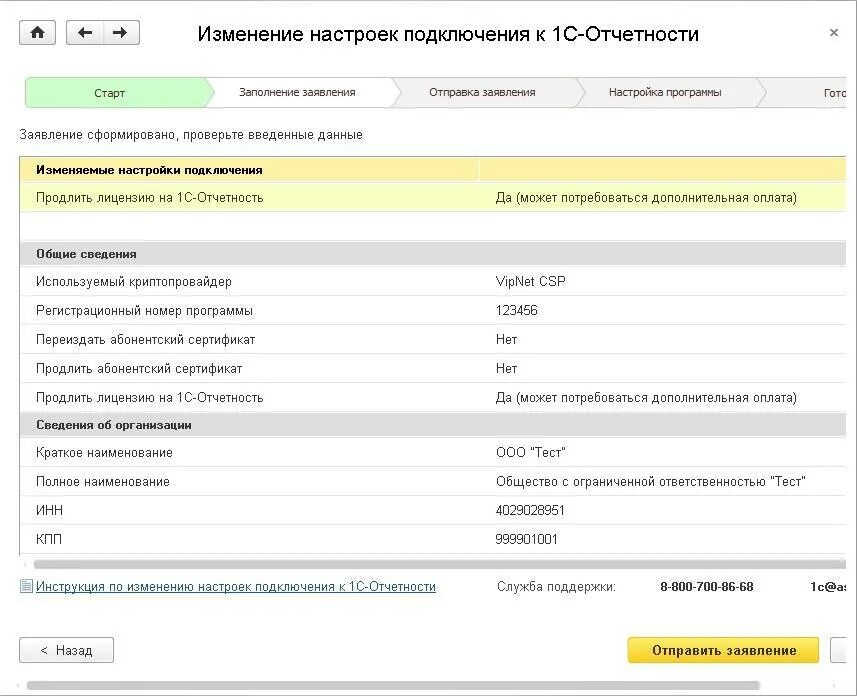857x696 pixels.
Task: Open the Заполнение заявления step
Action: pyautogui.click(x=295, y=92)
